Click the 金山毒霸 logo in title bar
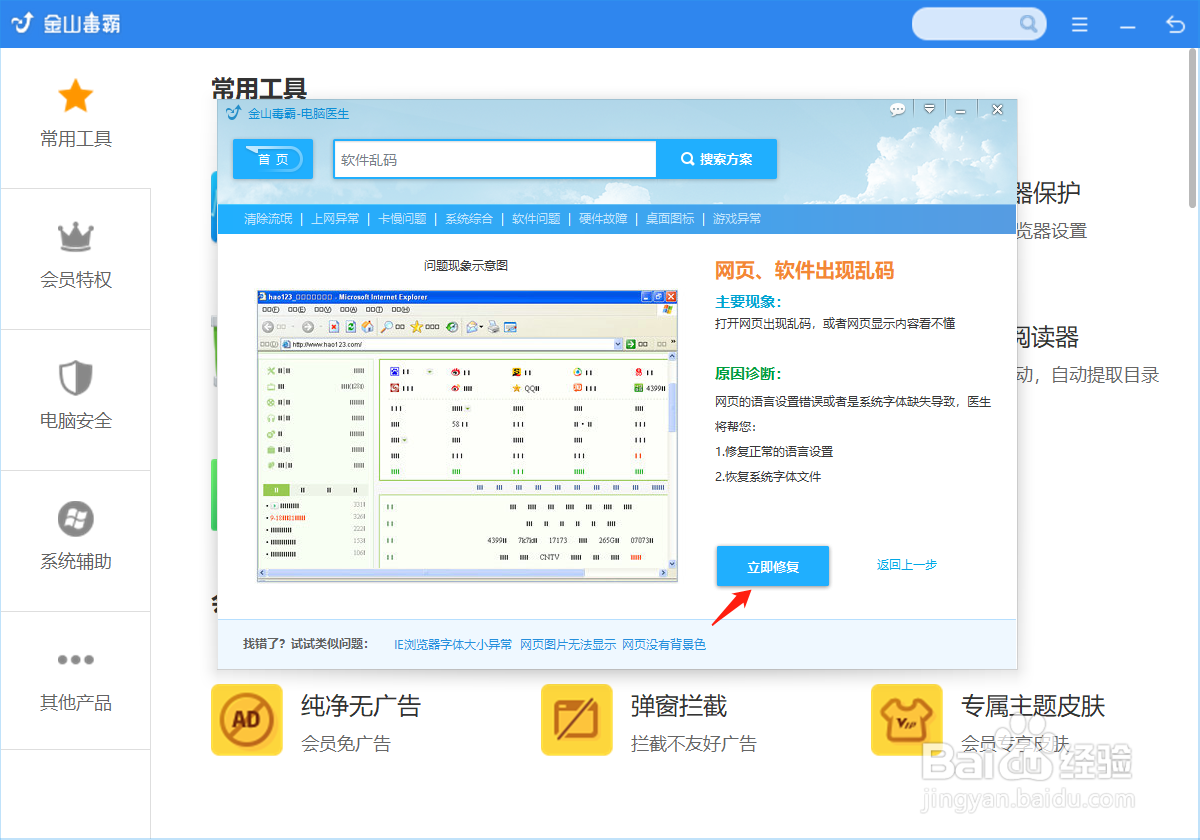 point(68,22)
